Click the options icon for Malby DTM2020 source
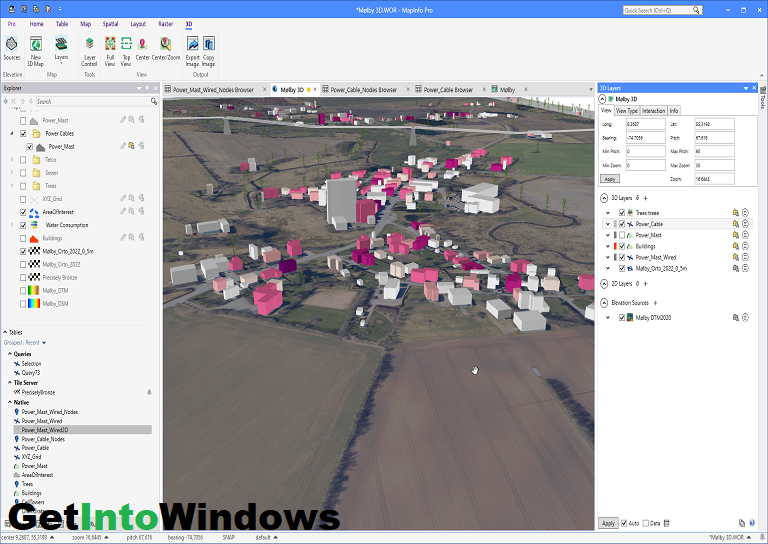768x544 pixels. tap(745, 317)
